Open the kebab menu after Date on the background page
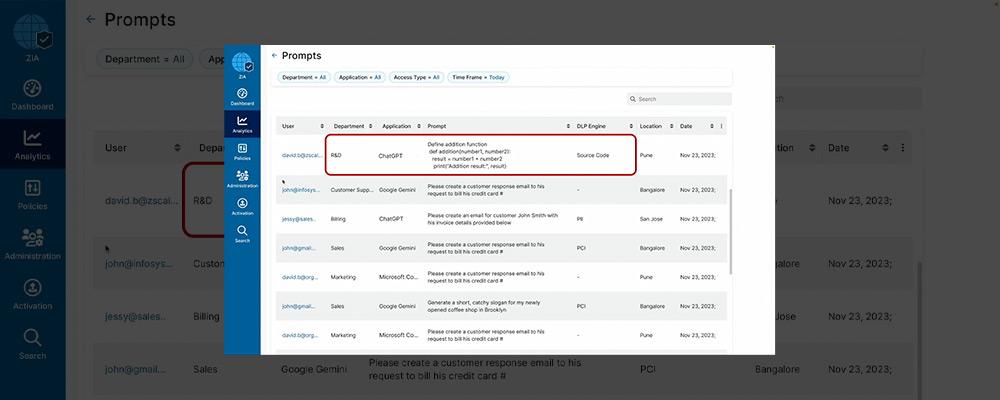Viewport: 1000px width, 400px height. click(902, 147)
